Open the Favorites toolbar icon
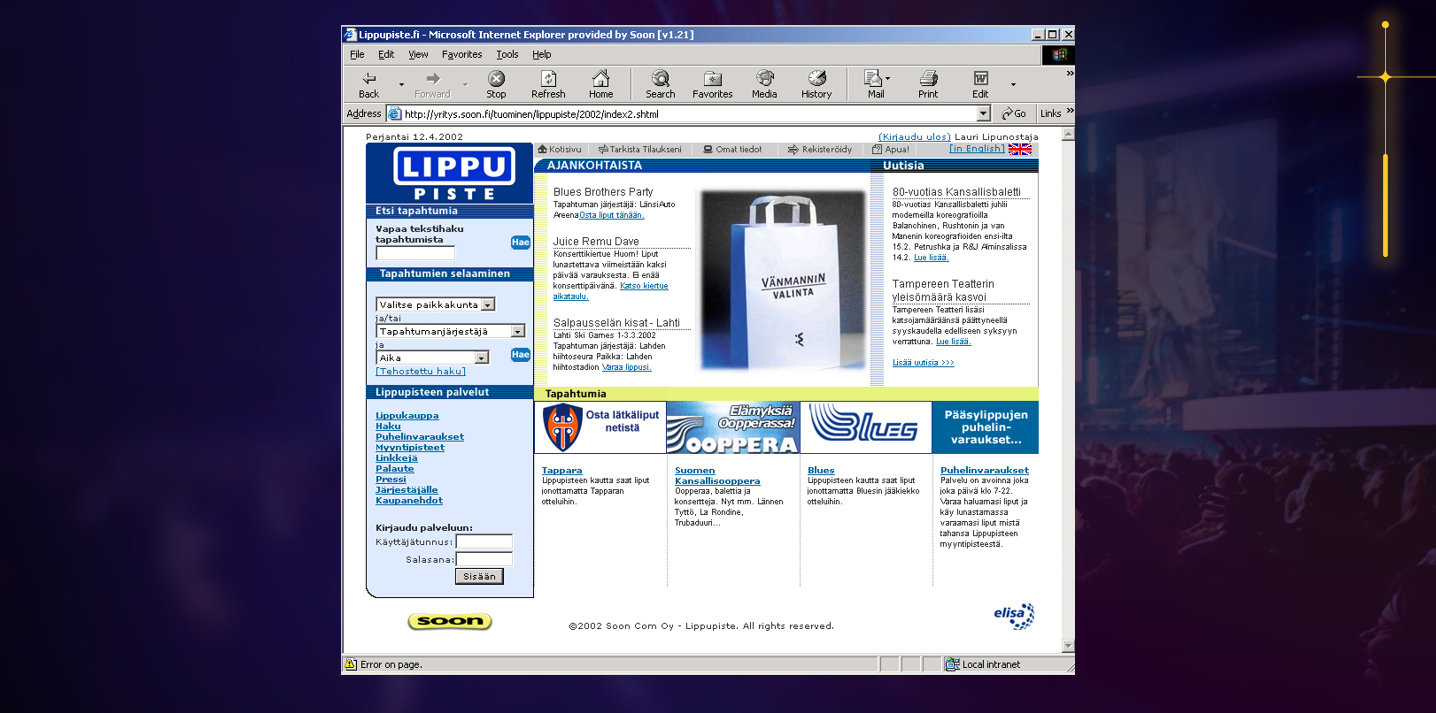The height and width of the screenshot is (713, 1436). pos(712,84)
